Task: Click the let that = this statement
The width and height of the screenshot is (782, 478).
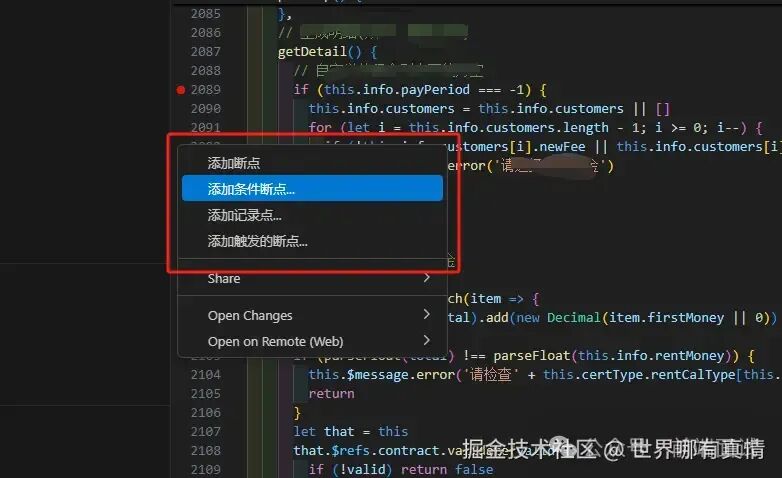Action: tap(351, 432)
